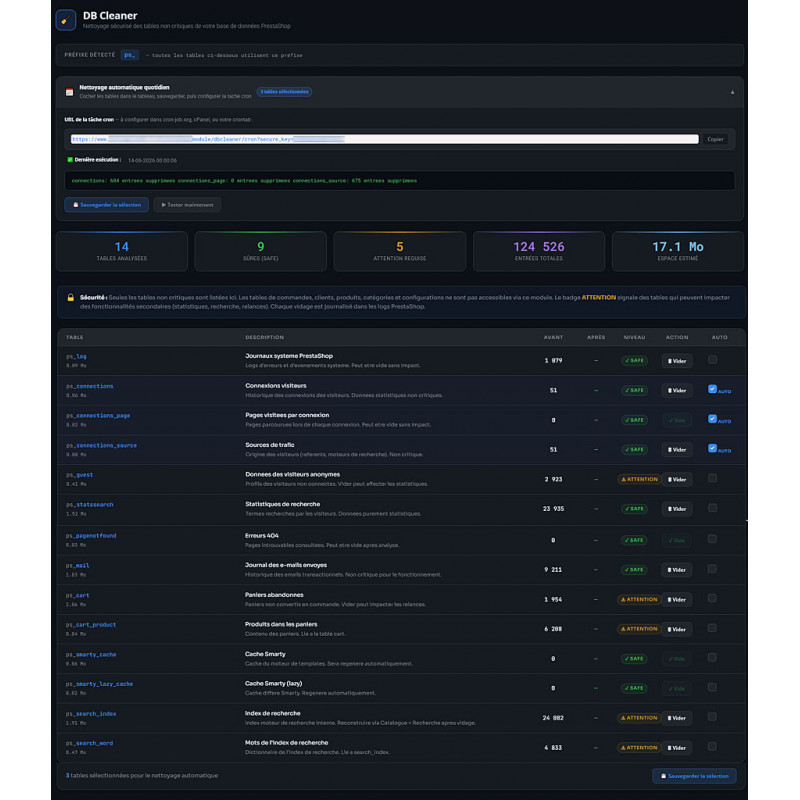Image resolution: width=800 pixels, height=800 pixels.
Task: Click bottom Sauvegarder la sélection button
Action: (694, 776)
